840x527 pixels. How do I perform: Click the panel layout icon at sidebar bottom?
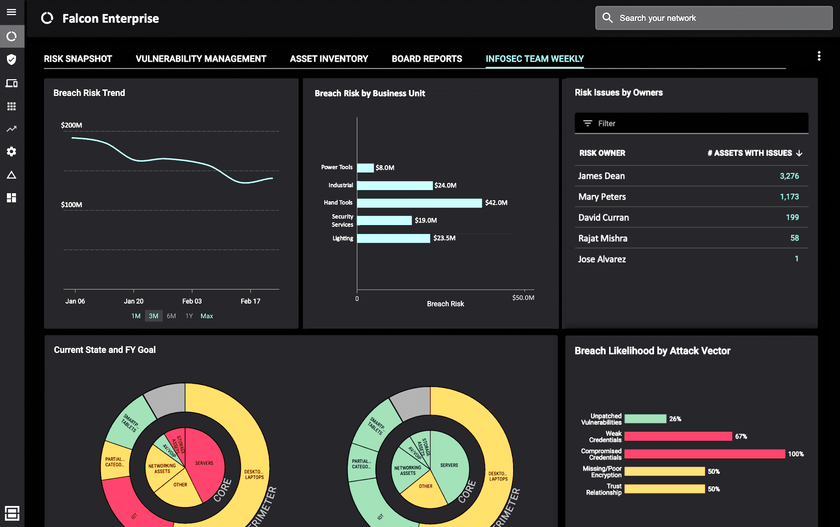coord(12,513)
